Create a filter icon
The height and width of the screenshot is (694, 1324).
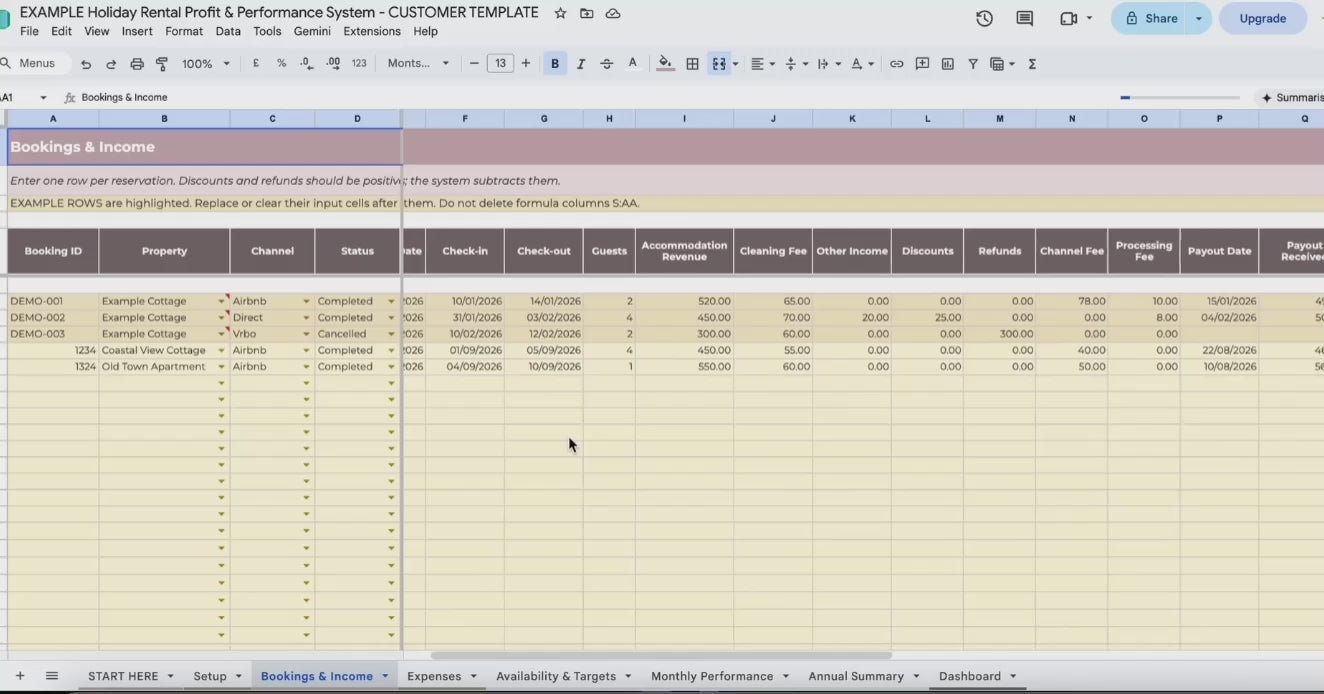[x=973, y=63]
